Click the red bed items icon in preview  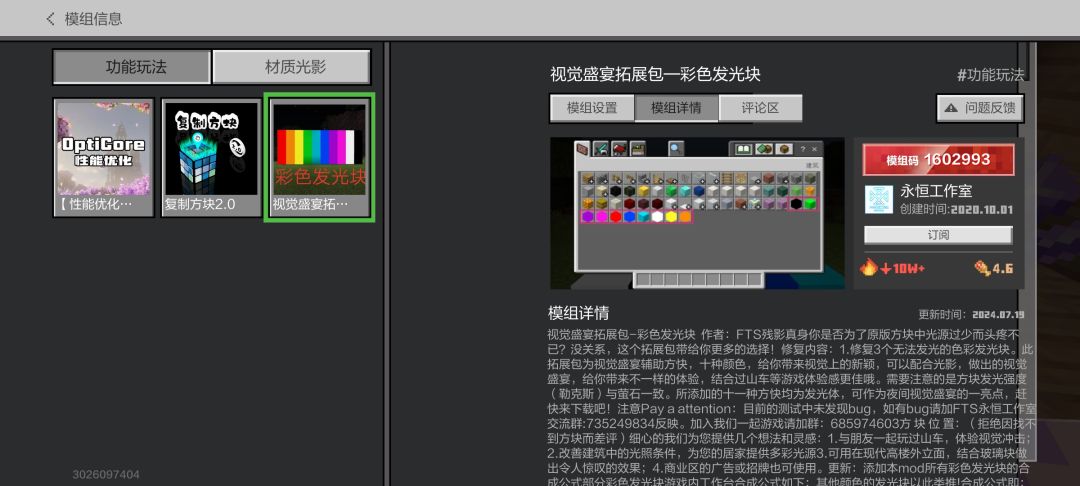pos(620,149)
